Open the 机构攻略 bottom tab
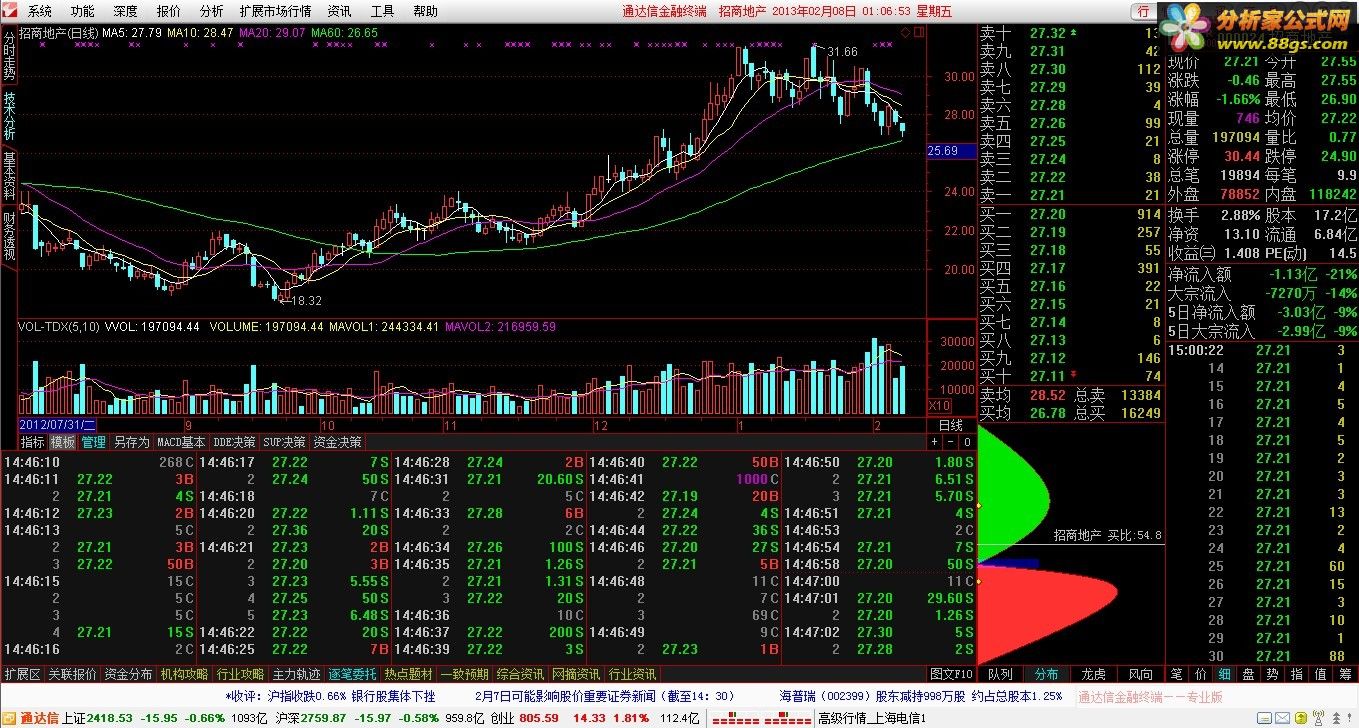1359x728 pixels. coord(185,674)
